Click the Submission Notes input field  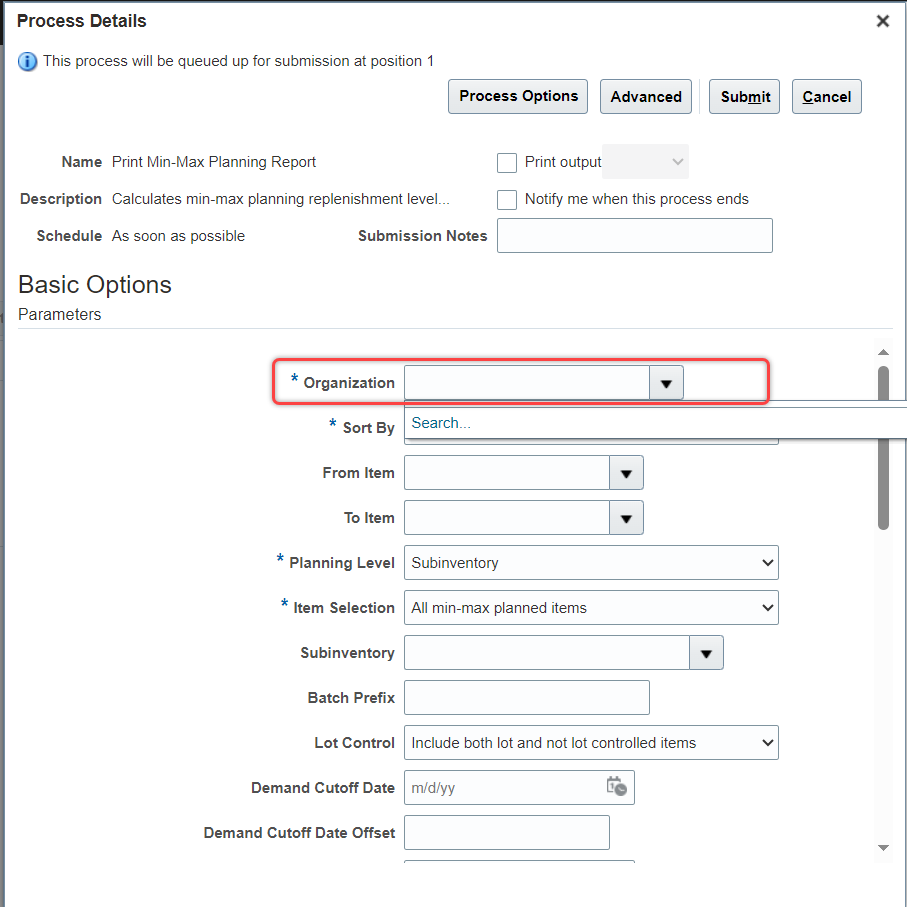[x=634, y=235]
